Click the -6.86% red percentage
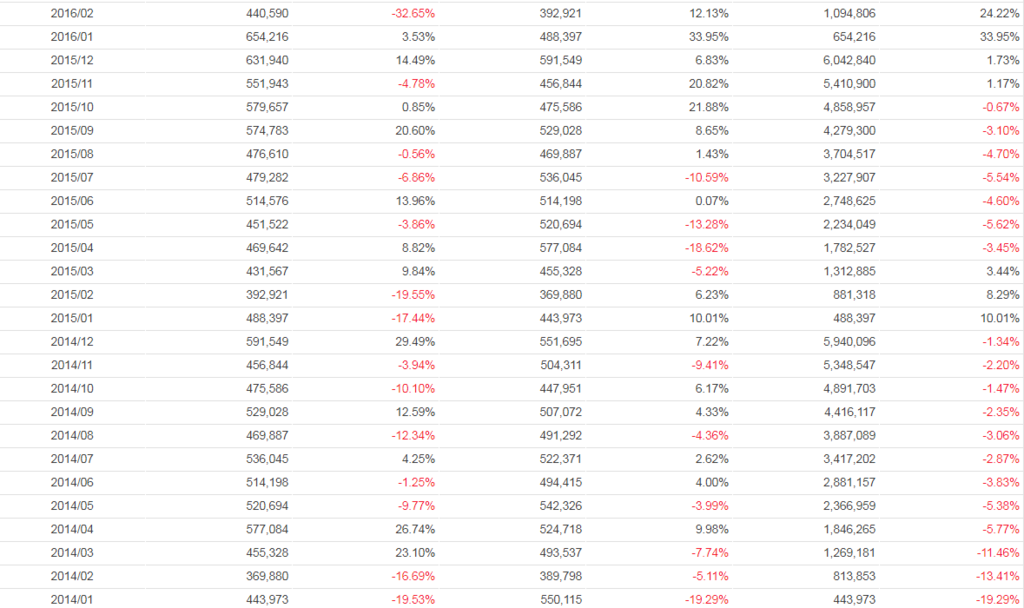Image resolution: width=1024 pixels, height=608 pixels. tap(414, 177)
